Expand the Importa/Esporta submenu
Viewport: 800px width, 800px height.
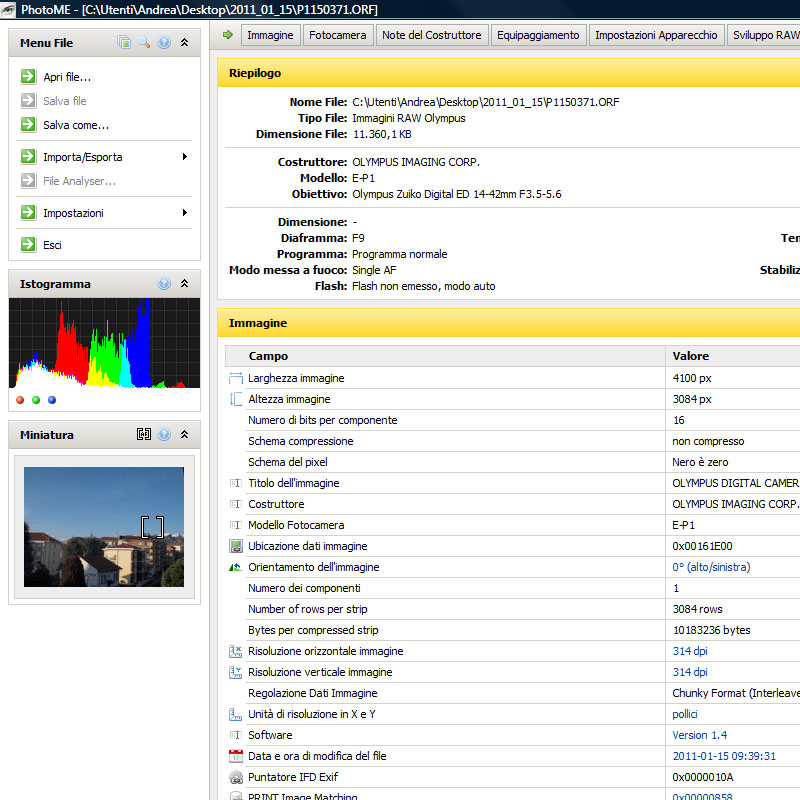pyautogui.click(x=184, y=157)
